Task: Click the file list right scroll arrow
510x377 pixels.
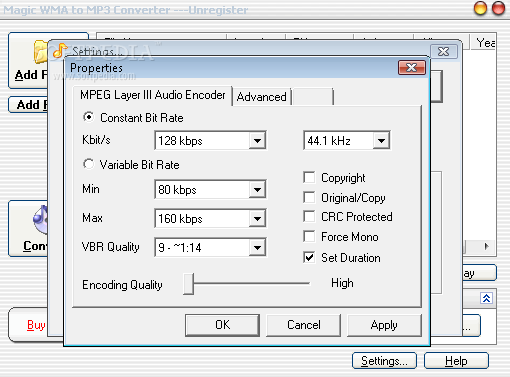Action: (x=486, y=247)
